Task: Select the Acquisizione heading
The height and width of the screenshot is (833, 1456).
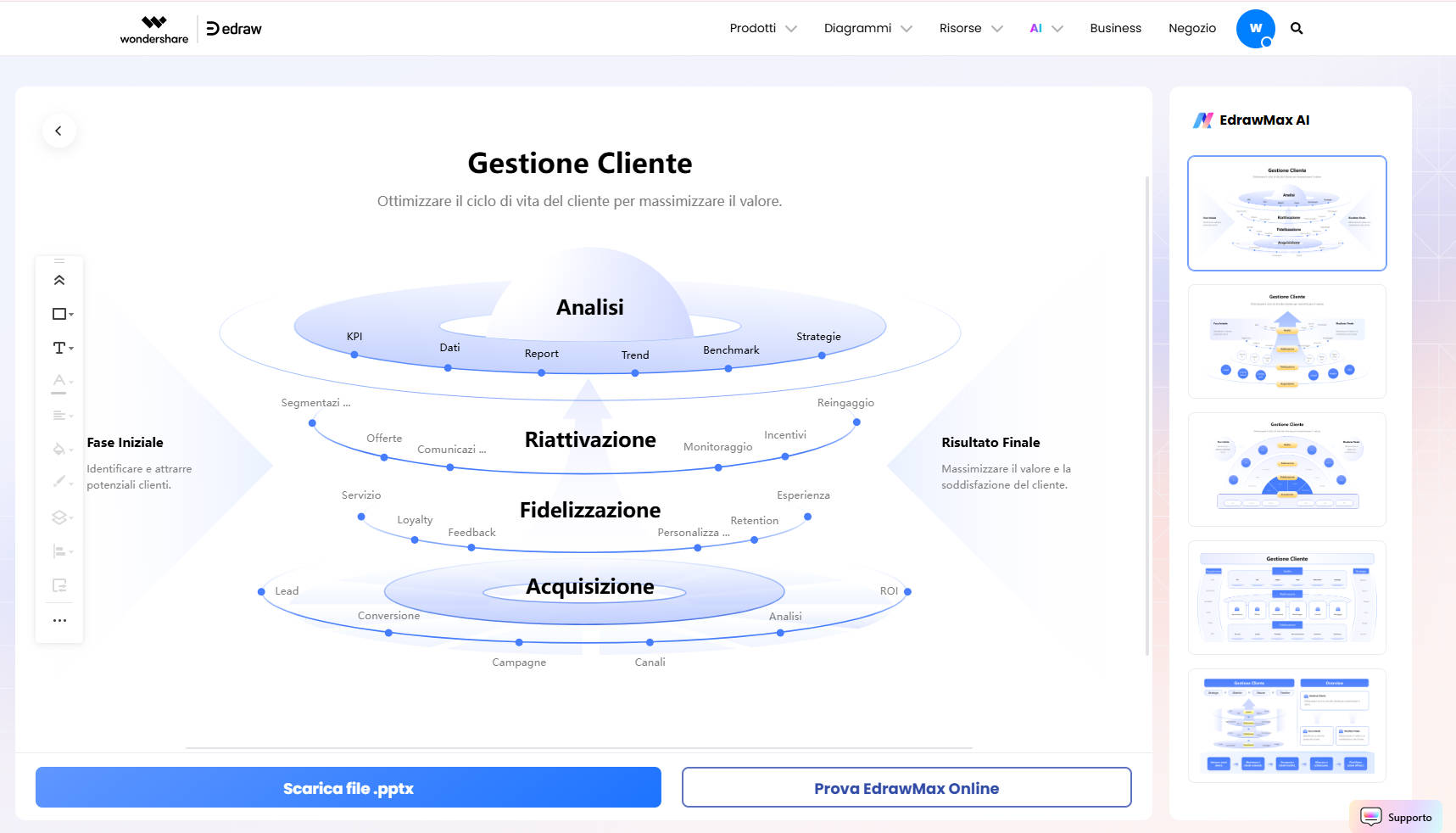Action: coord(590,586)
